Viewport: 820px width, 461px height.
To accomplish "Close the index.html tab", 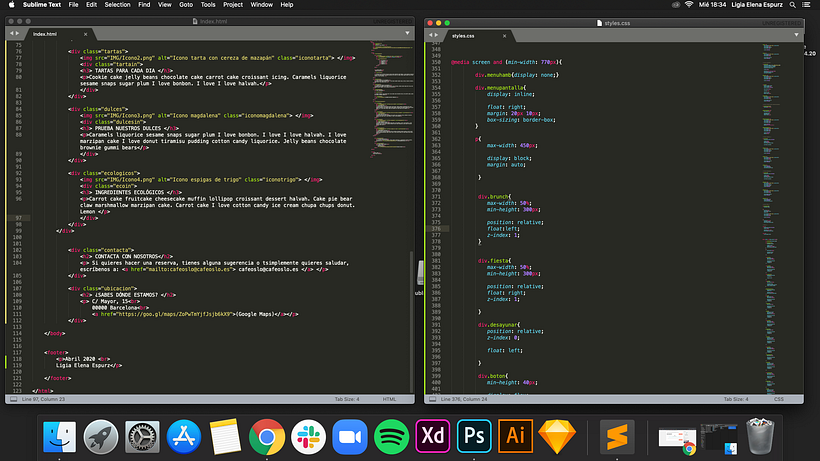I will click(x=86, y=34).
